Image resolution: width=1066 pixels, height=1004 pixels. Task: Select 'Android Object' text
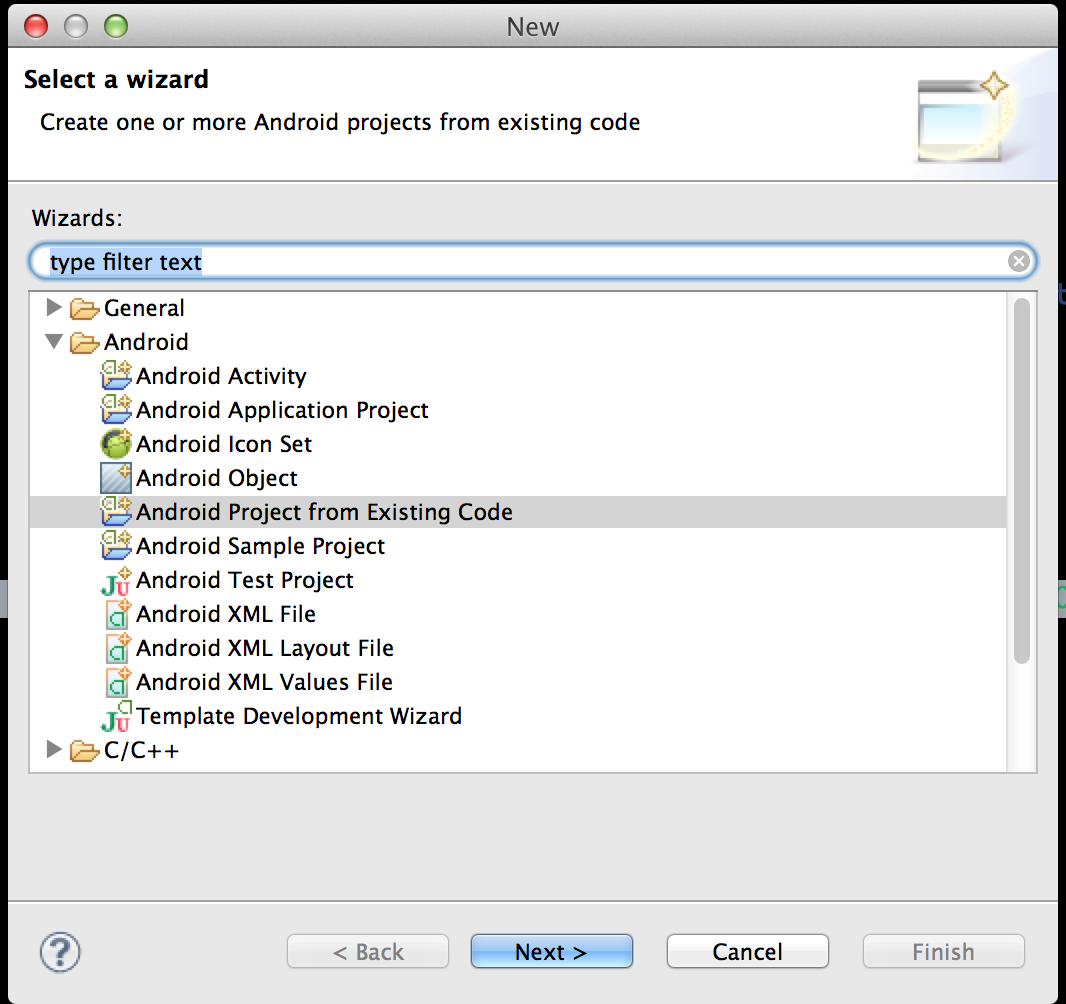click(217, 478)
